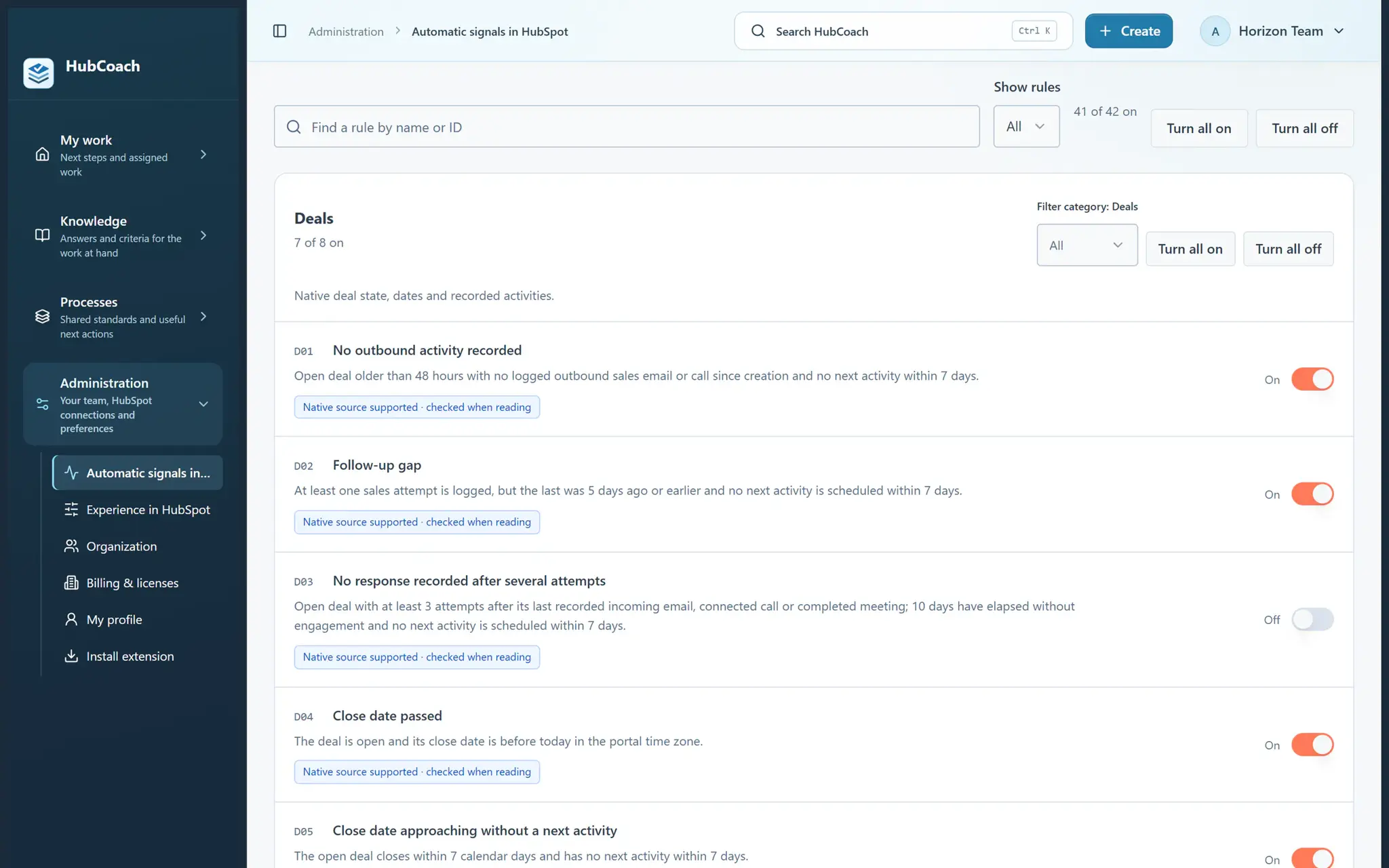Open the Horizon Team account menu chevron
The height and width of the screenshot is (868, 1389).
pyautogui.click(x=1338, y=31)
